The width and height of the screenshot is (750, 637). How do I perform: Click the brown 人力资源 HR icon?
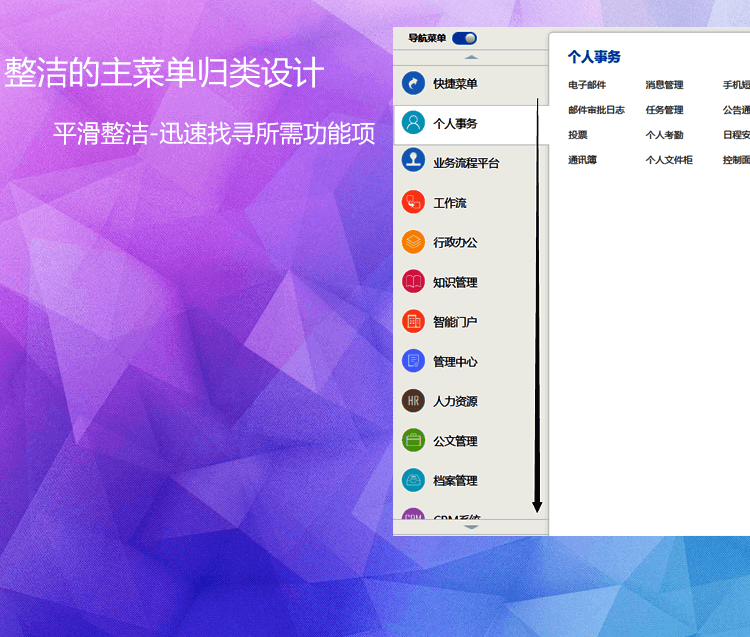tap(413, 401)
